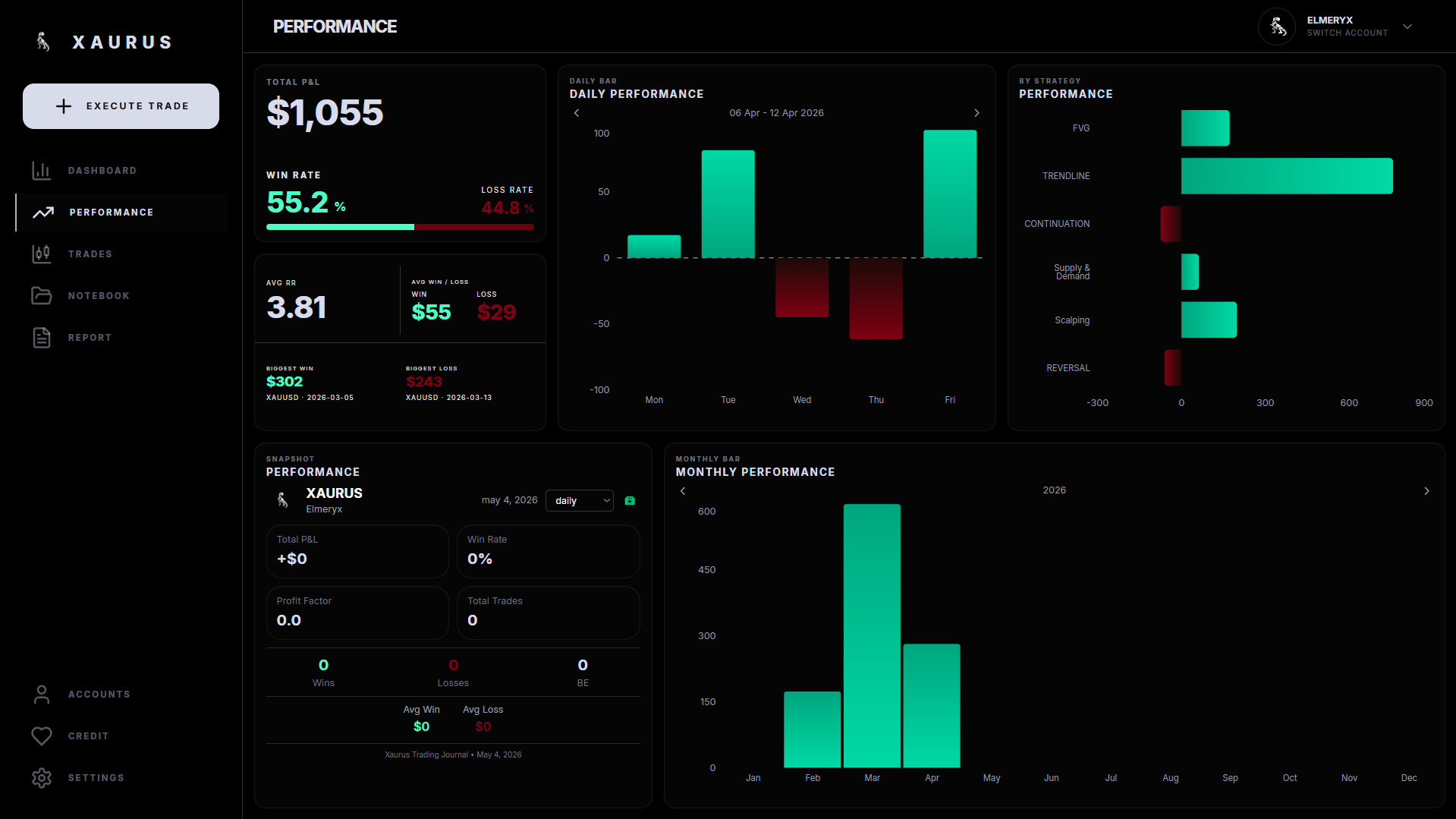Go to next year in Monthly Performance
Viewport: 1456px width, 819px height.
pos(1426,491)
